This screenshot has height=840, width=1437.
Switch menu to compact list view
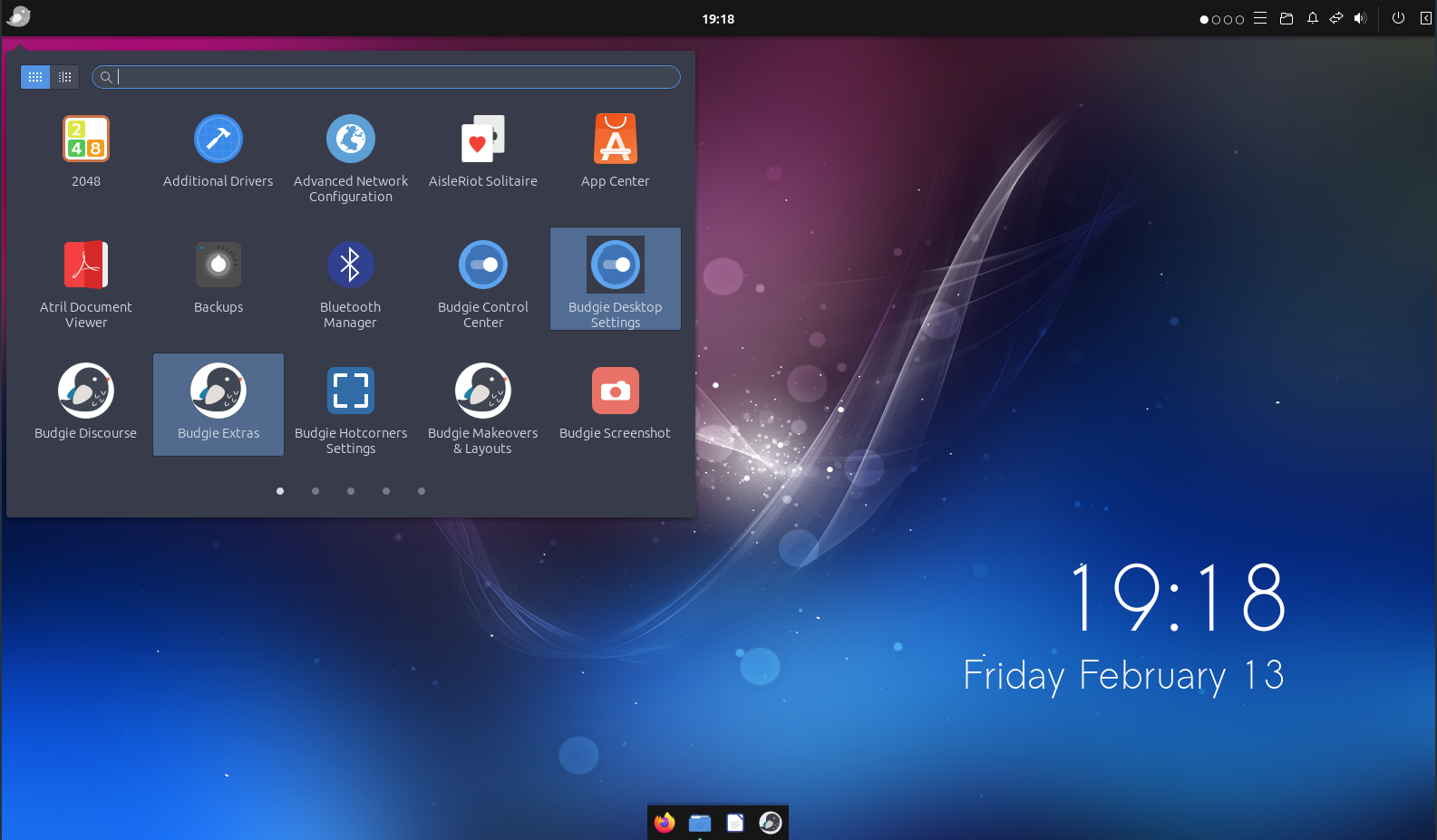coord(65,77)
